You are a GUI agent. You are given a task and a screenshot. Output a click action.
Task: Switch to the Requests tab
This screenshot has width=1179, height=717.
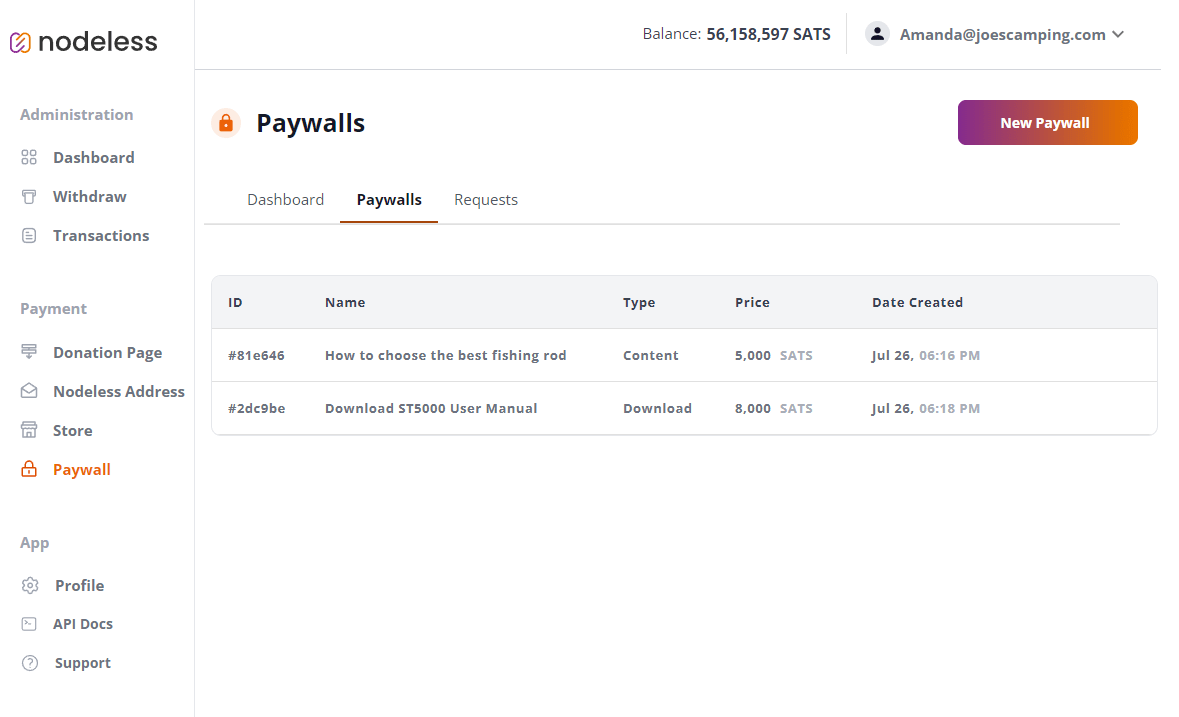(x=486, y=200)
